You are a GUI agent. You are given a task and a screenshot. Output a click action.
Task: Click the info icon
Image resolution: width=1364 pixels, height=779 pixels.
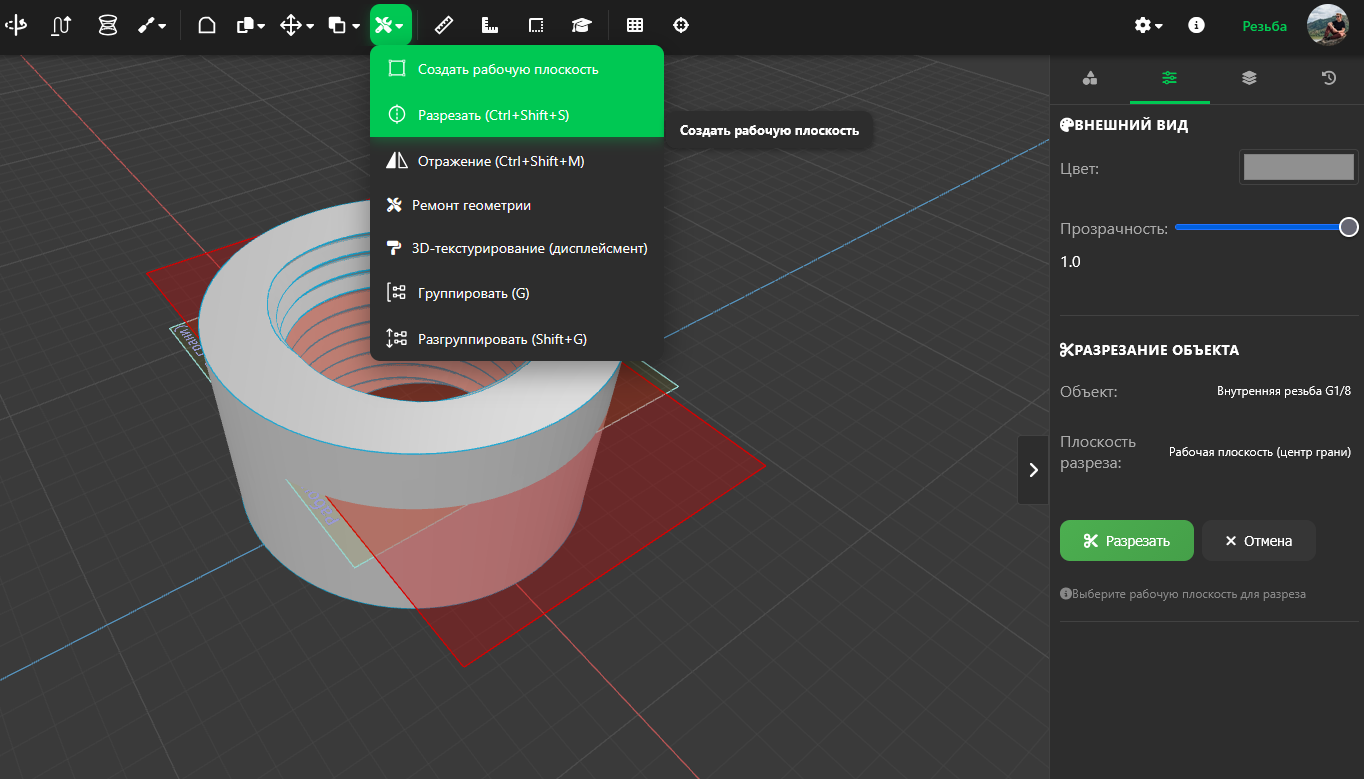tap(1196, 26)
